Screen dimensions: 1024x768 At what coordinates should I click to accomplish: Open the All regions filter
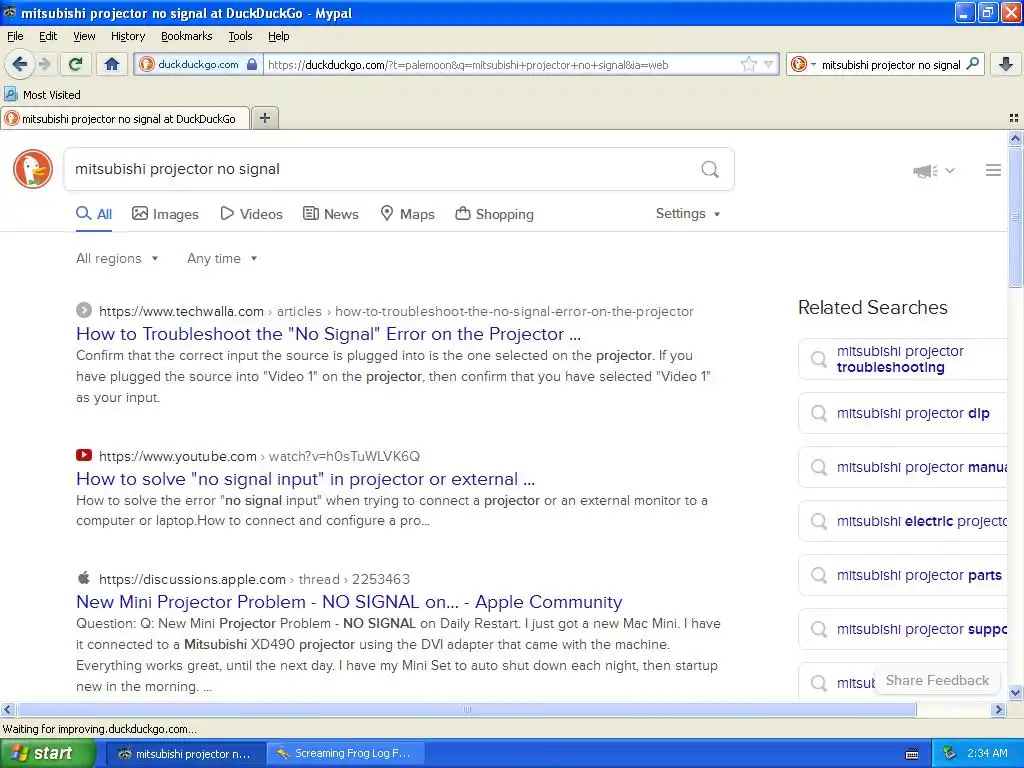[x=117, y=259]
